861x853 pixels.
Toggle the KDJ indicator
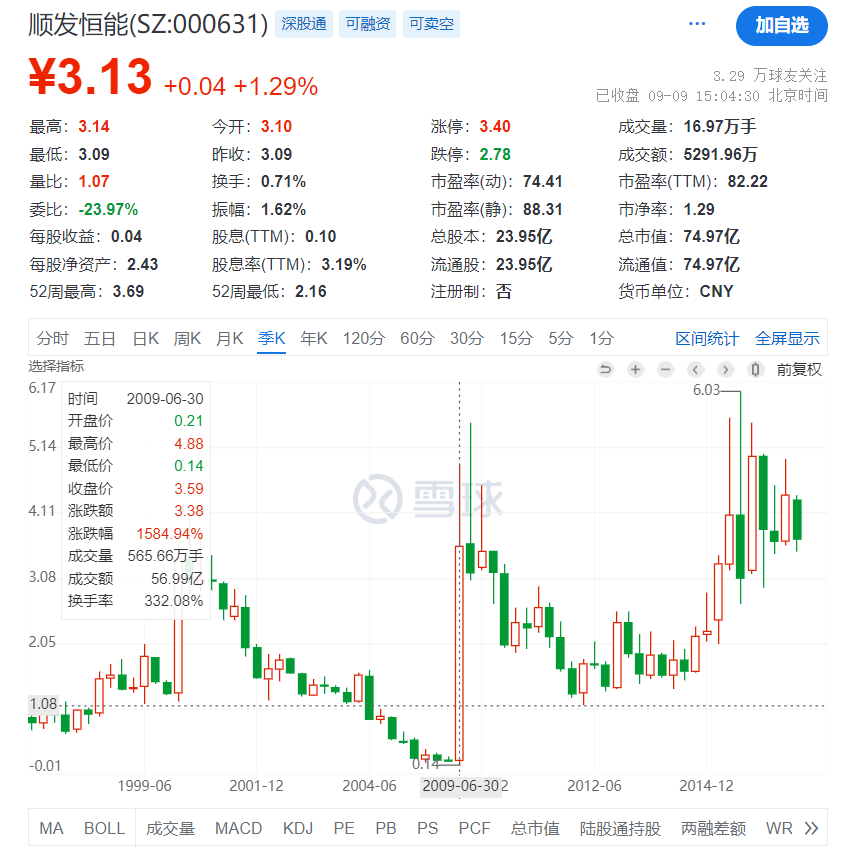(x=298, y=828)
